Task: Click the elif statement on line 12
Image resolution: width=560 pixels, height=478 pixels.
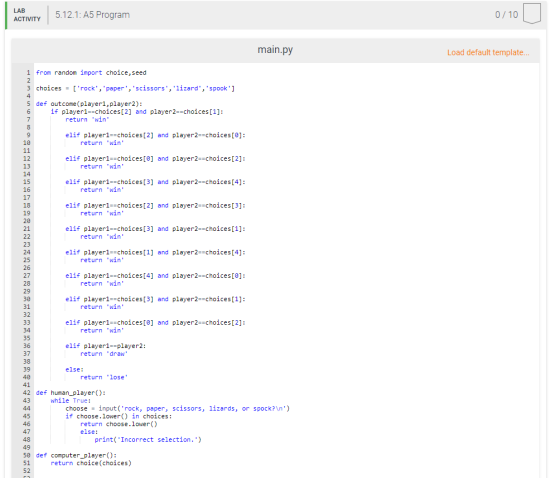Action: (155, 158)
